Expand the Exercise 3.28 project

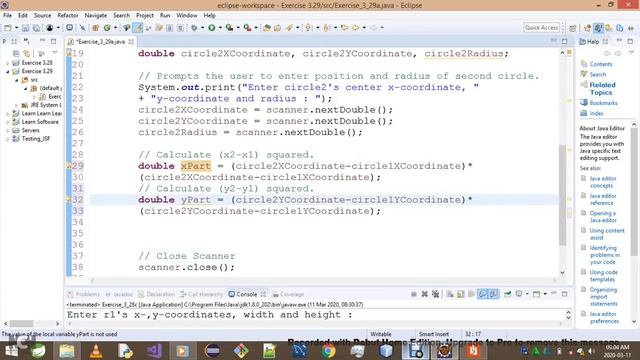click(x=7, y=63)
